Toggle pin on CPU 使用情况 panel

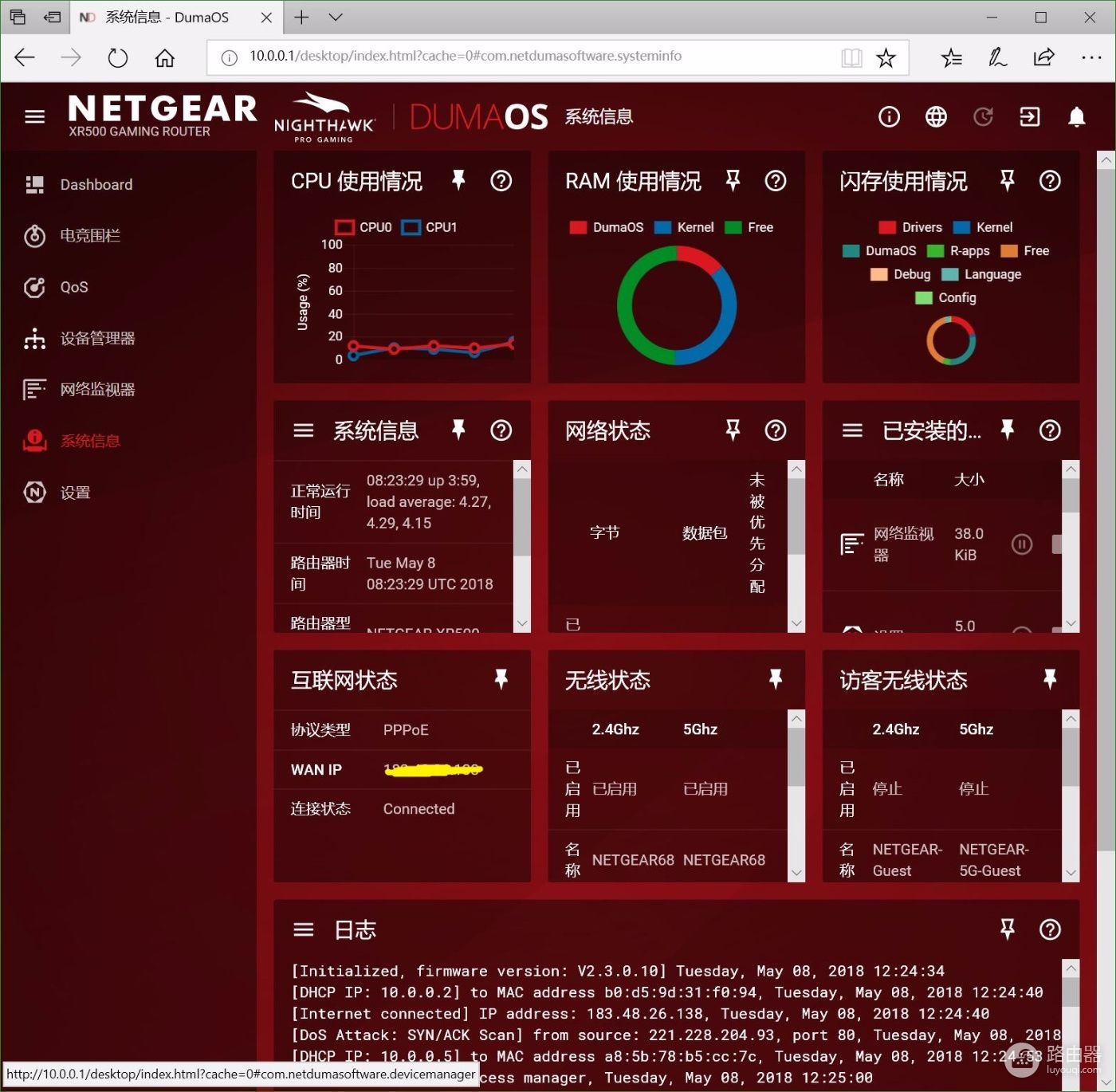click(x=458, y=180)
